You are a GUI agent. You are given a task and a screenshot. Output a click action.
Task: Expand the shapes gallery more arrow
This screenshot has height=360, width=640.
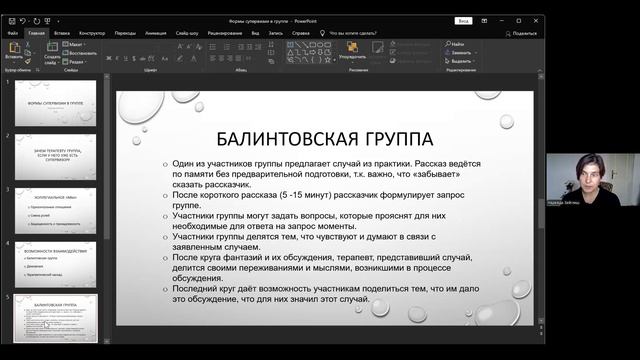click(335, 60)
